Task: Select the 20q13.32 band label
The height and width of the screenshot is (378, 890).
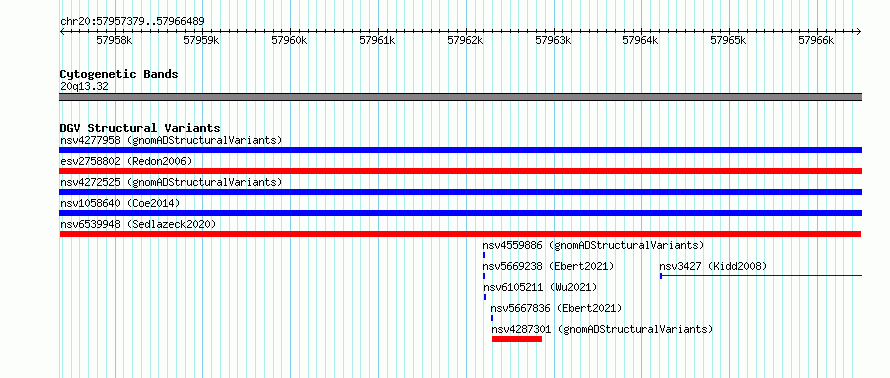Action: tap(84, 87)
